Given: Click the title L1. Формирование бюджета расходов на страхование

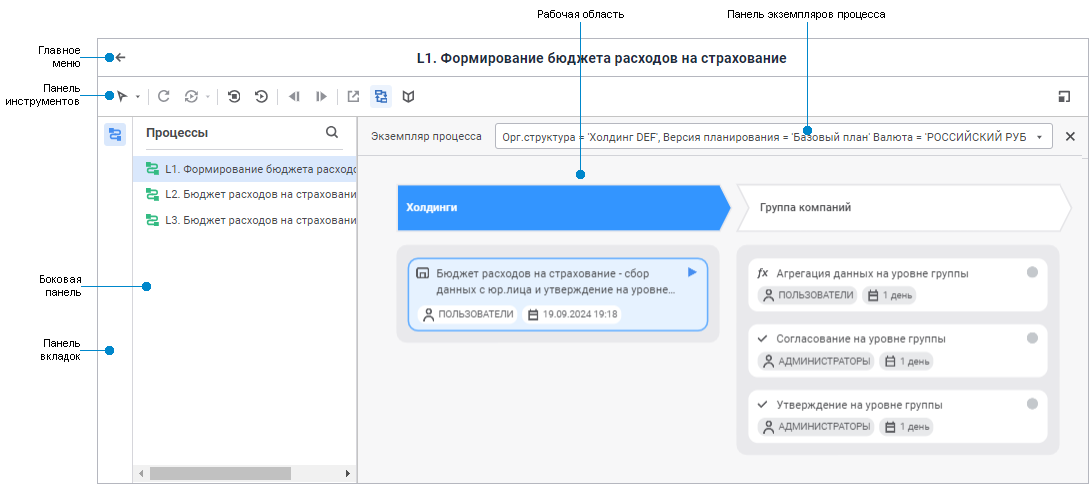Looking at the screenshot, I should [602, 58].
